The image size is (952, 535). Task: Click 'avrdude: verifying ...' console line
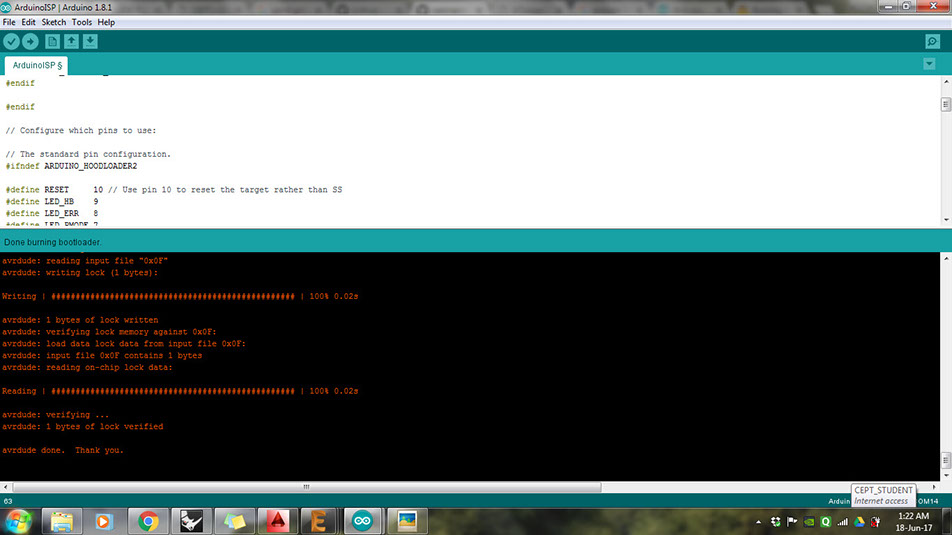point(55,415)
